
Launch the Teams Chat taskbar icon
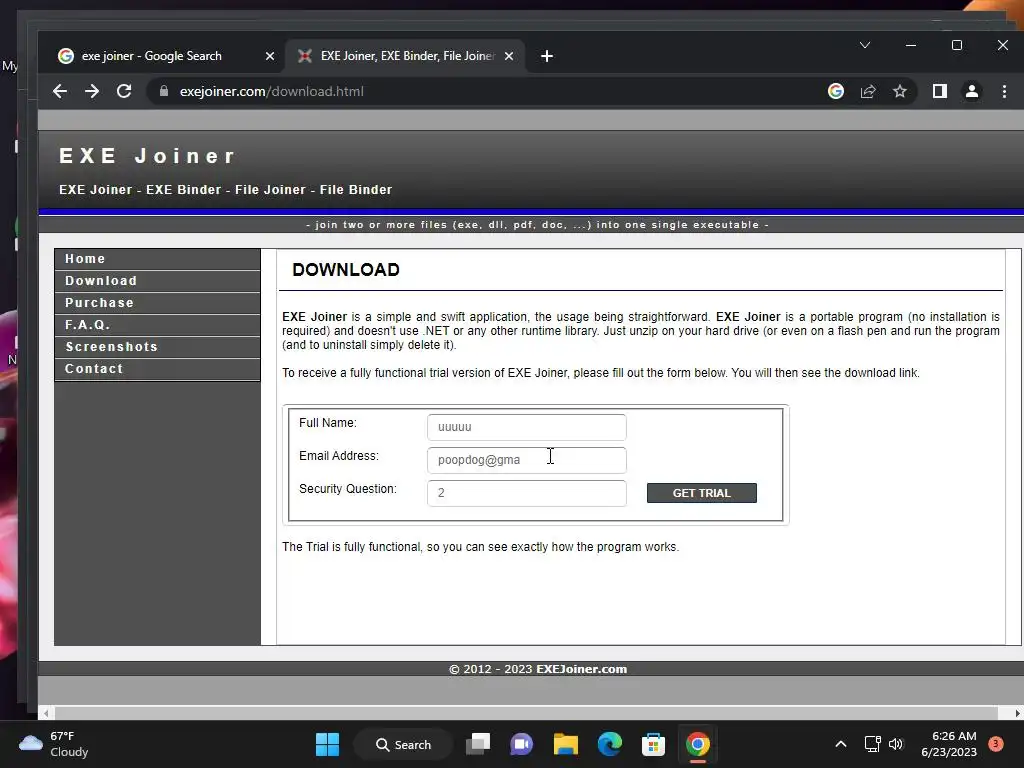522,744
